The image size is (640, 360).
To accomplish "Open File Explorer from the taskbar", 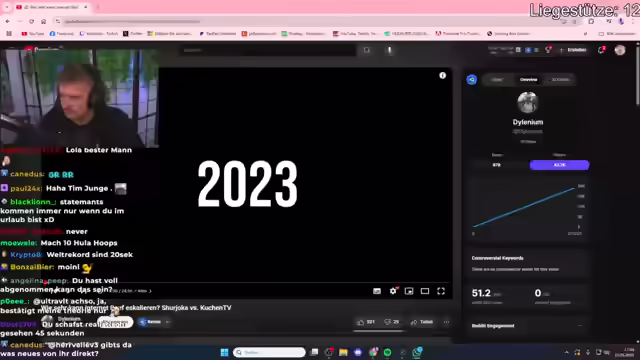I will (343, 352).
